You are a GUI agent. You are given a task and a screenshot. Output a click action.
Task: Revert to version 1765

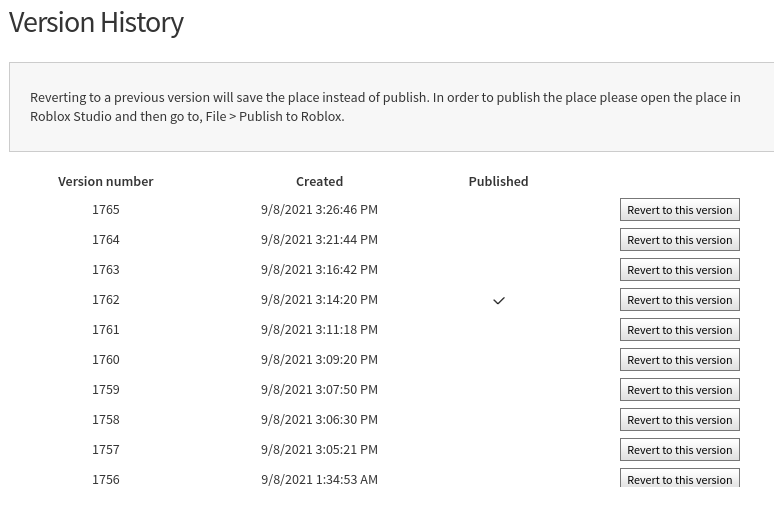(x=680, y=210)
